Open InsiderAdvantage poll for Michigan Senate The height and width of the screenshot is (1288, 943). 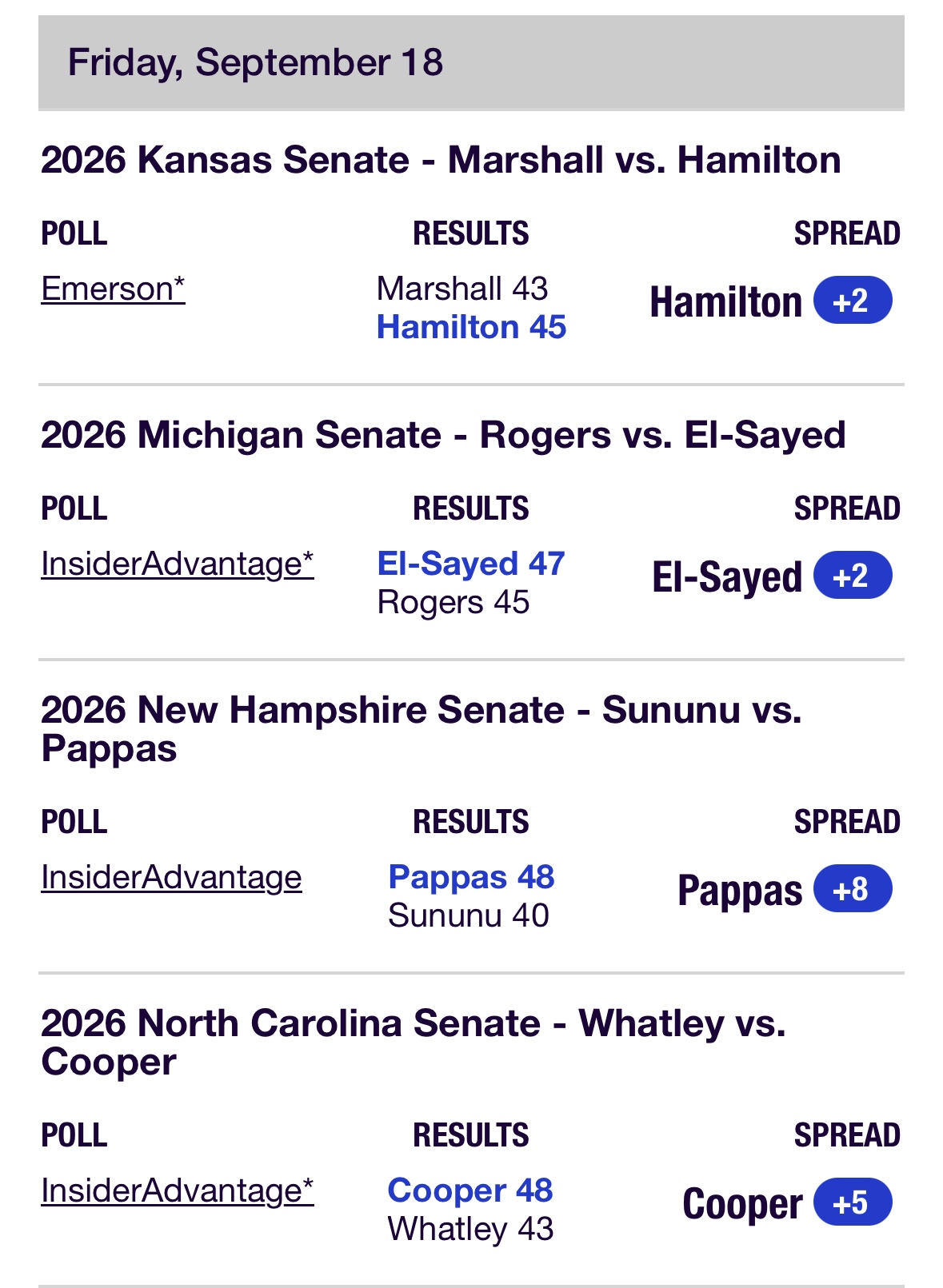[177, 564]
